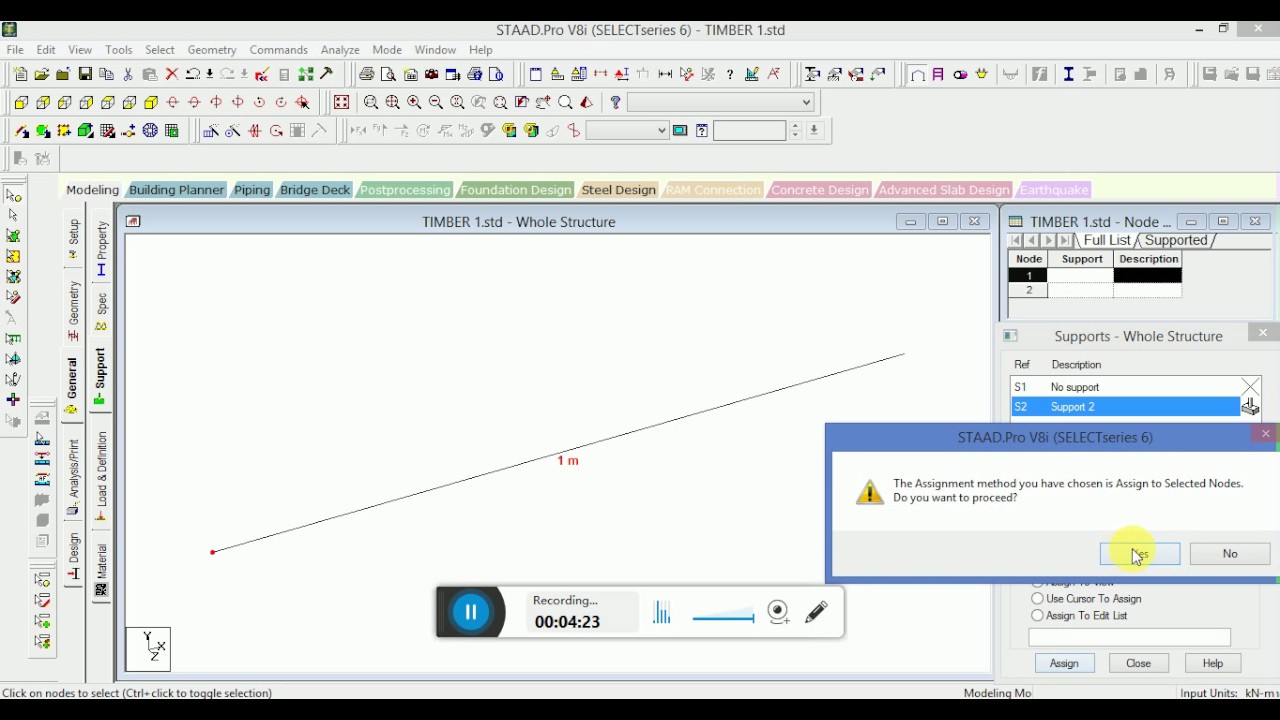Click the Help button in Supports panel
This screenshot has height=720, width=1280.
[x=1212, y=663]
